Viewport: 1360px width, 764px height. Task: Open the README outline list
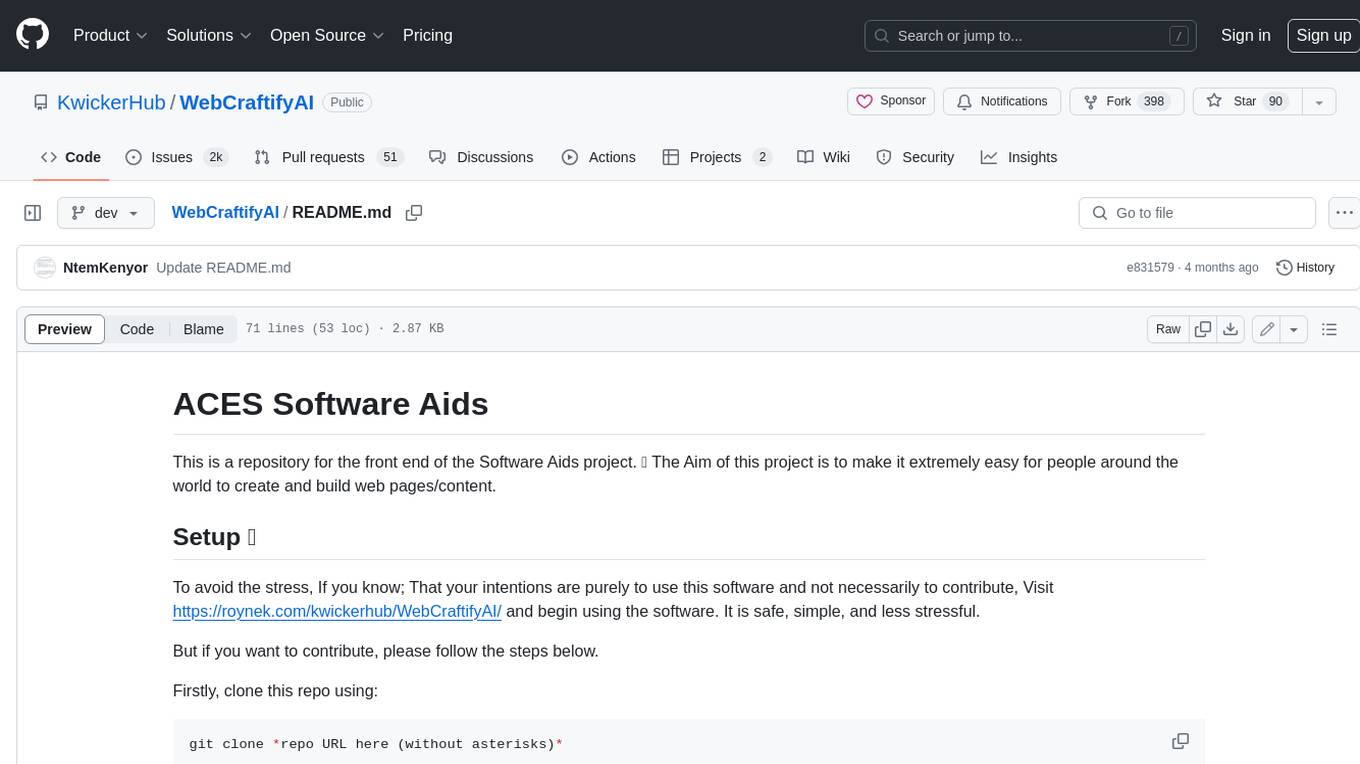pos(1329,329)
